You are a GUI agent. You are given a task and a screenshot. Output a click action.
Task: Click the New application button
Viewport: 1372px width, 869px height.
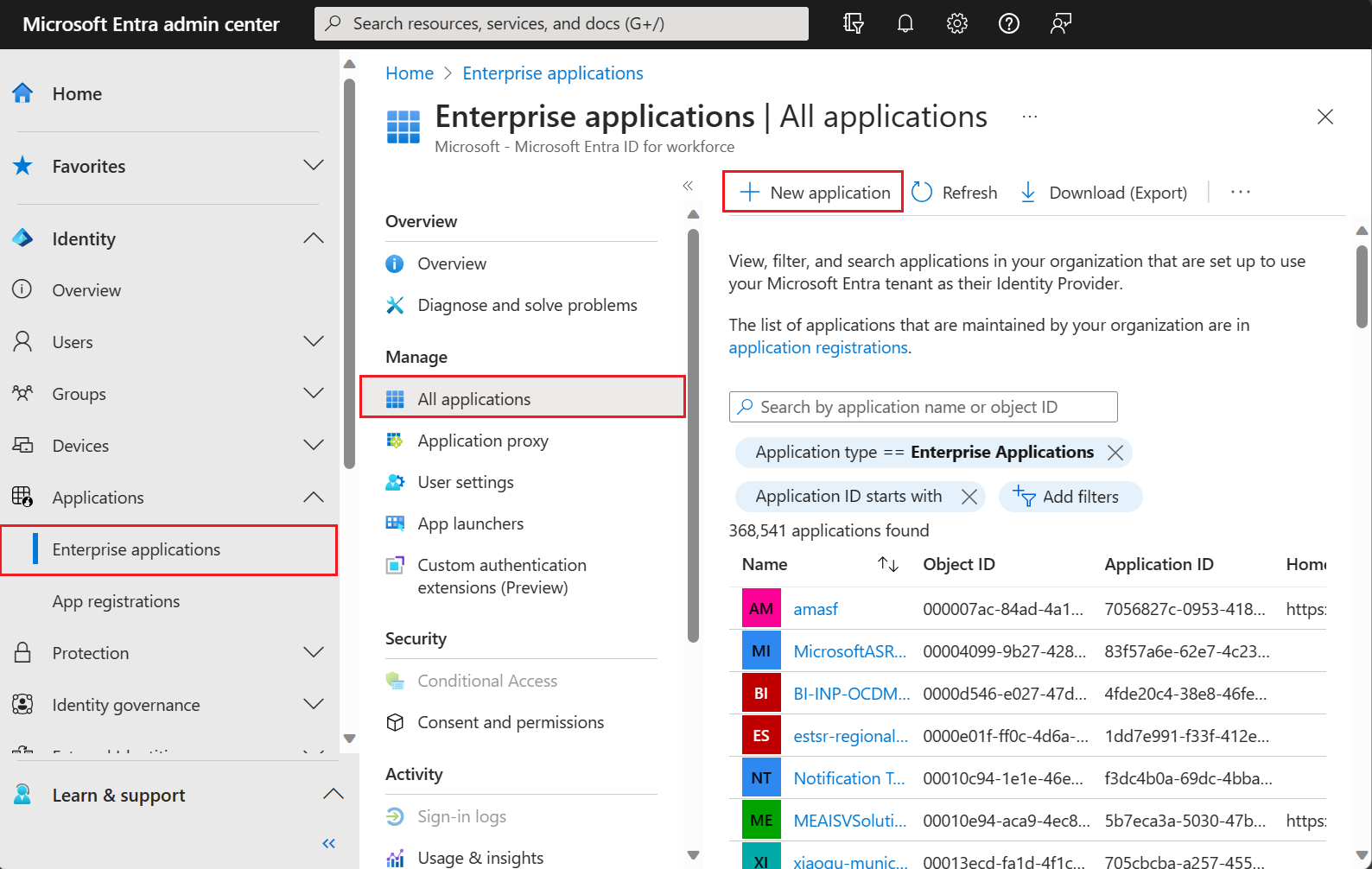(813, 192)
